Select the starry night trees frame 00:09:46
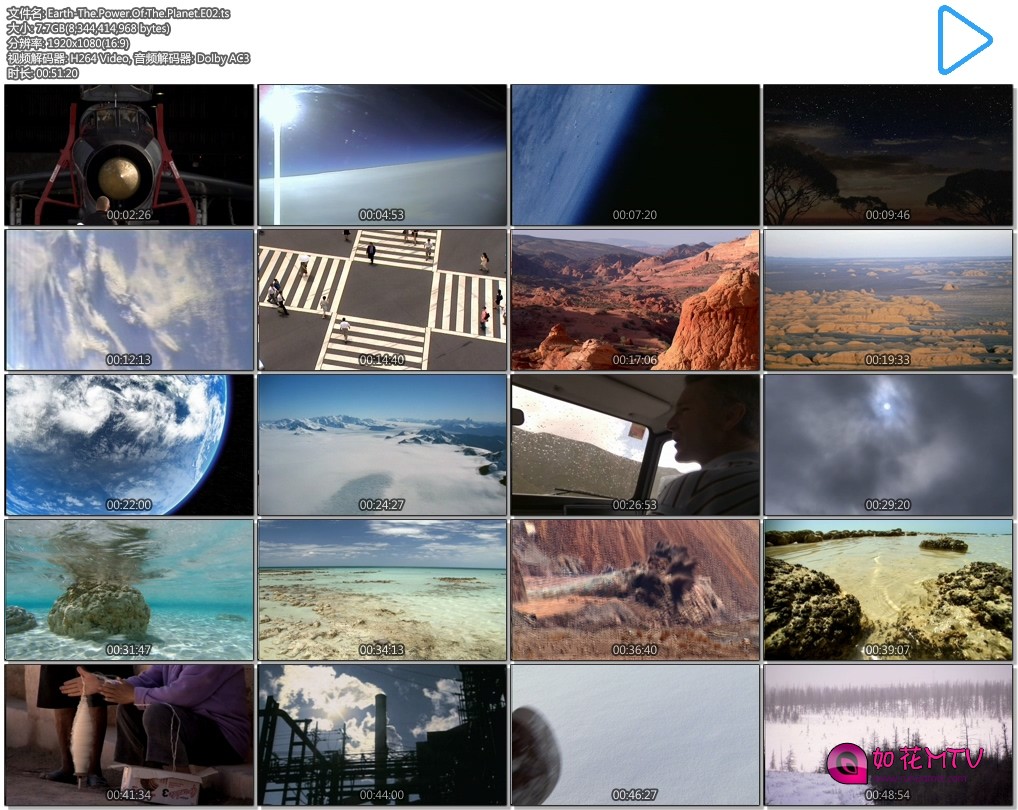Viewport: 1018px width, 810px height. coord(888,155)
